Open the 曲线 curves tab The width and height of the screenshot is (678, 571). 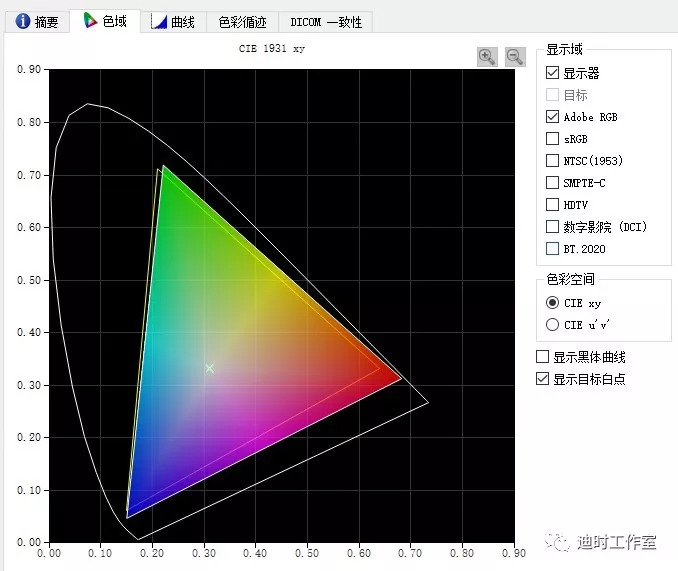(x=173, y=22)
